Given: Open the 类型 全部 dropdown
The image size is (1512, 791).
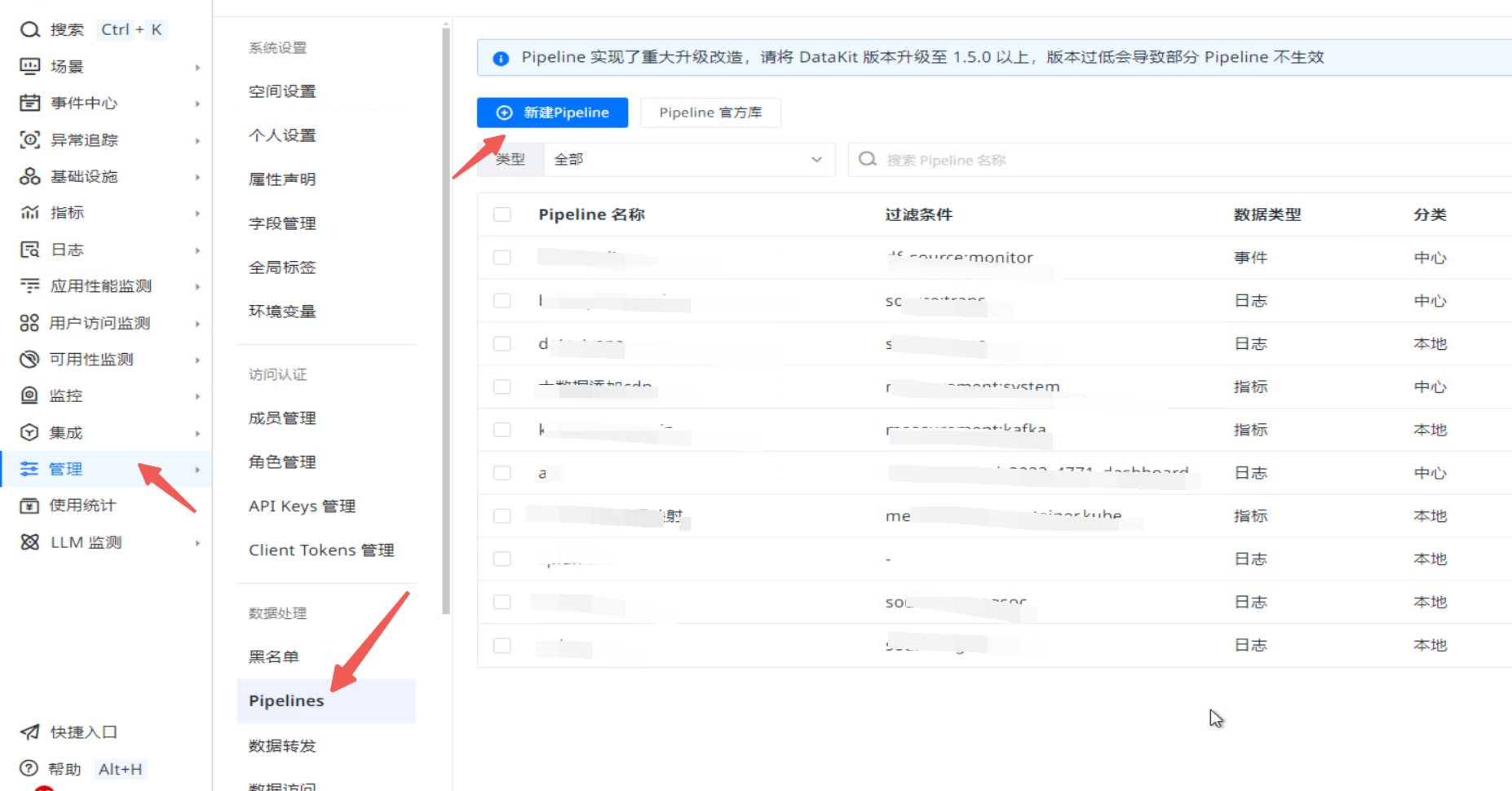Looking at the screenshot, I should pos(688,160).
